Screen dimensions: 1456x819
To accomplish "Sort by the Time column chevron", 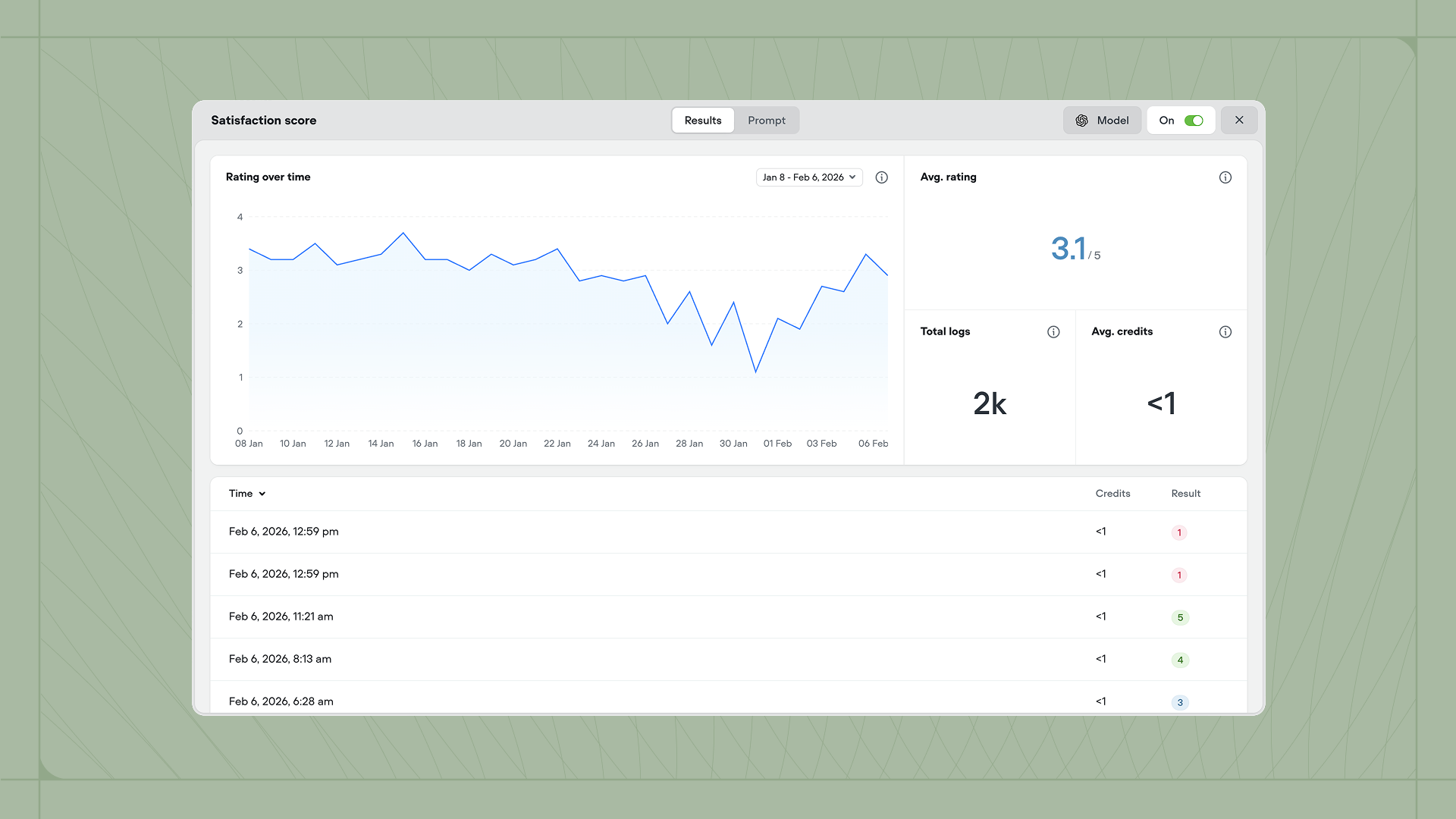I will pos(262,494).
